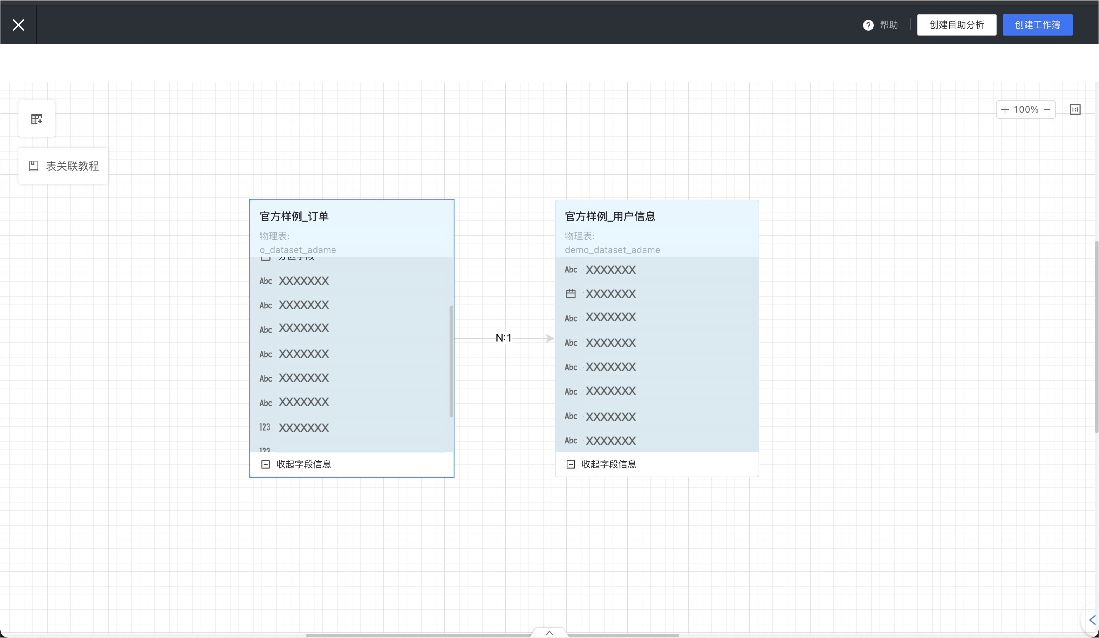Screen dimensions: 1099x638
Task: Click the add table icon on canvas
Action: pos(37,119)
